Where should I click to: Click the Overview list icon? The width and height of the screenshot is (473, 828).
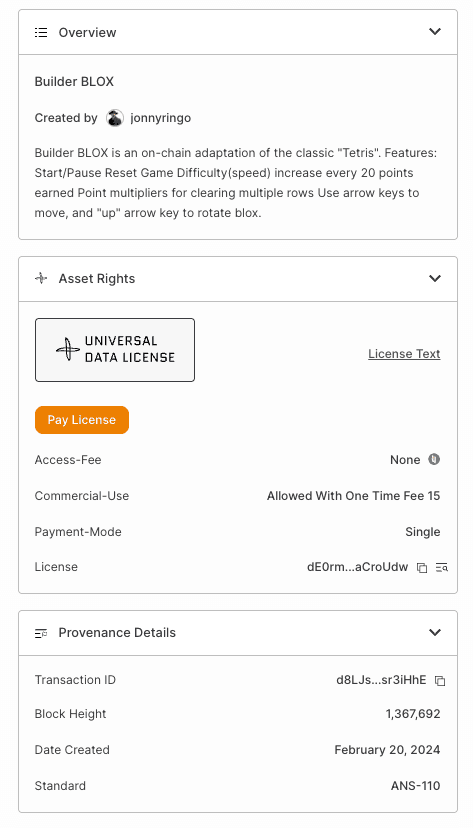(x=41, y=33)
